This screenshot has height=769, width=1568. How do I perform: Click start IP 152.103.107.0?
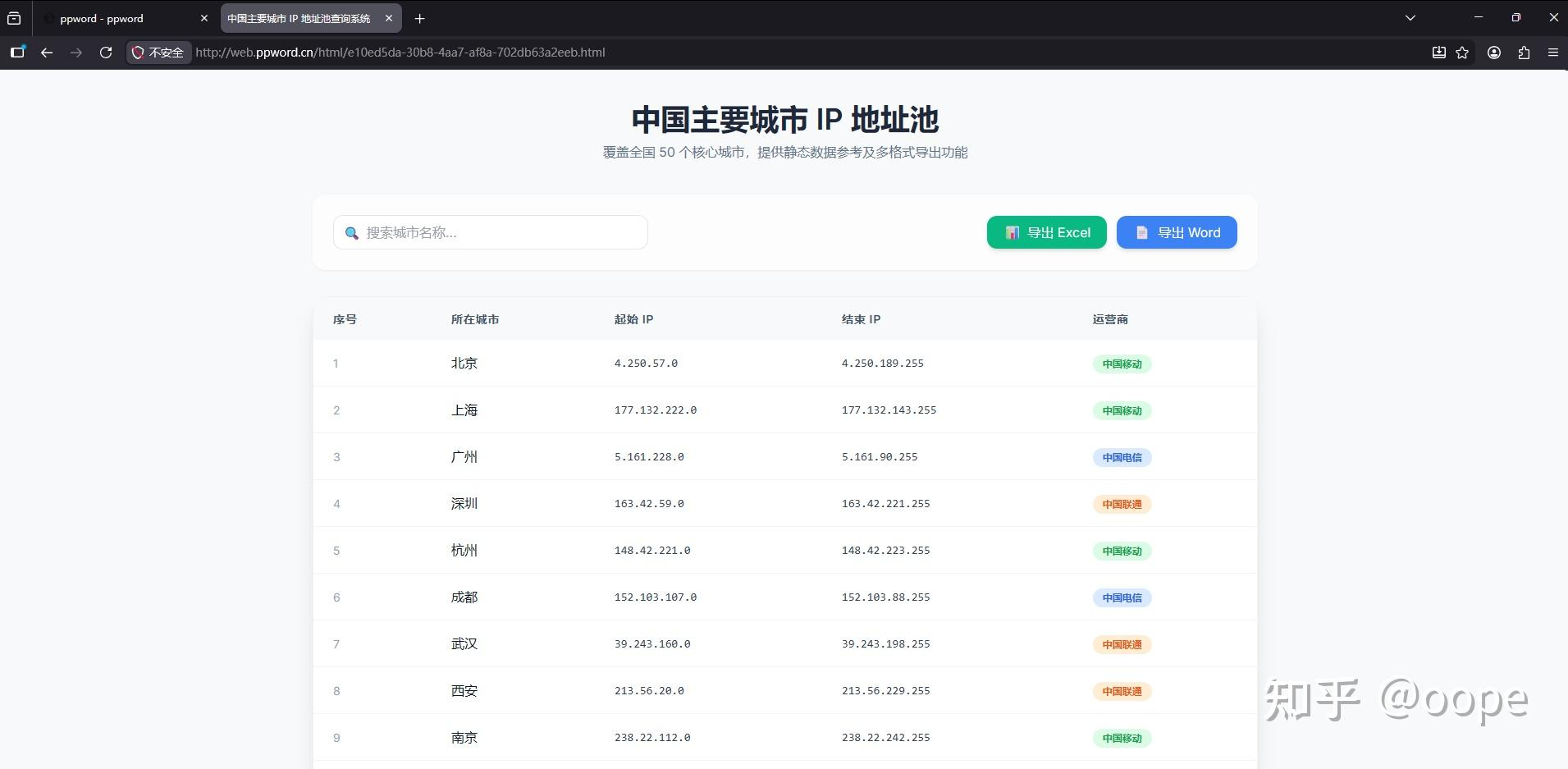click(656, 597)
